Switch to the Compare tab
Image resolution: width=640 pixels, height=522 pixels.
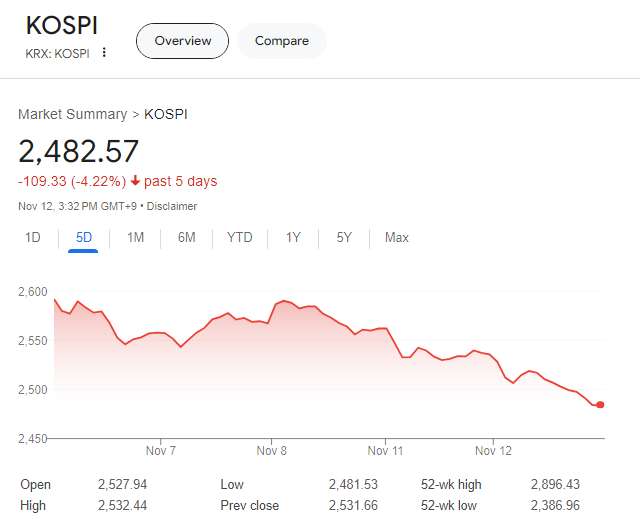(281, 41)
